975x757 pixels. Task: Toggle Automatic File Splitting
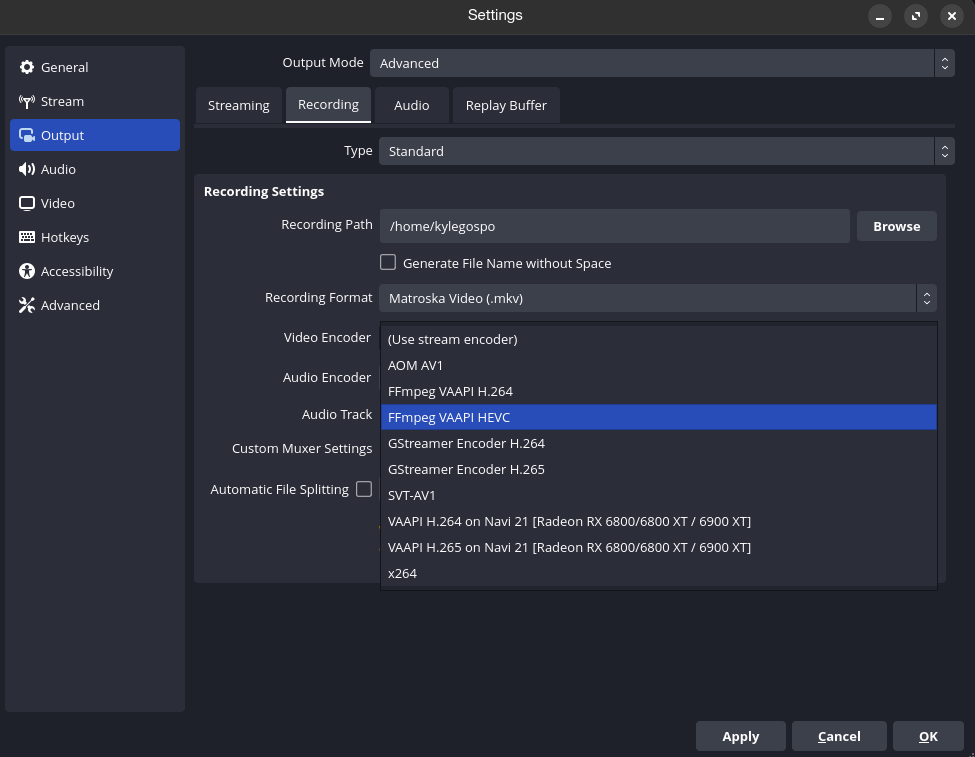364,489
